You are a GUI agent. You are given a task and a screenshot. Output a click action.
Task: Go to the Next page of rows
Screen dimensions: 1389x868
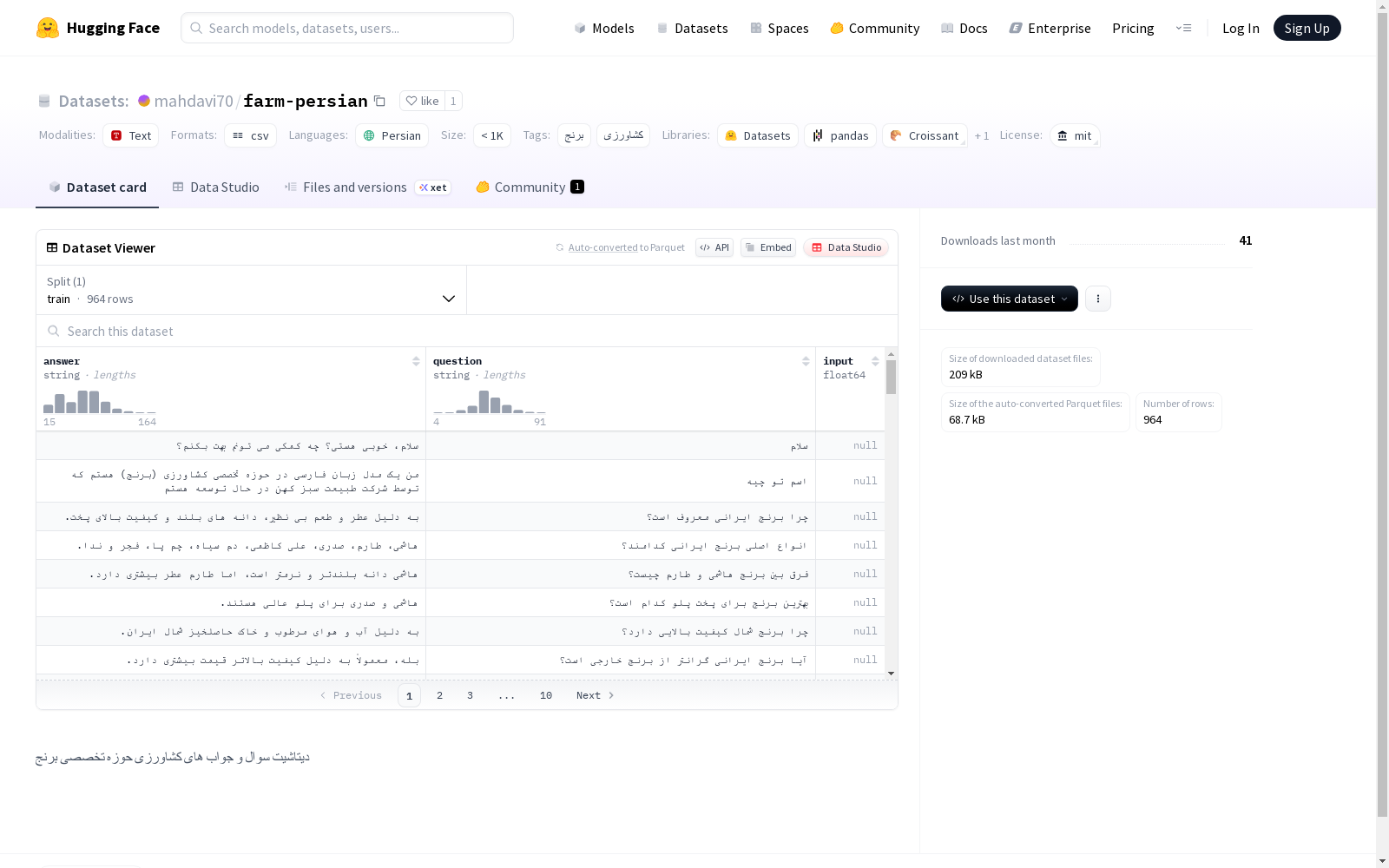pos(596,695)
